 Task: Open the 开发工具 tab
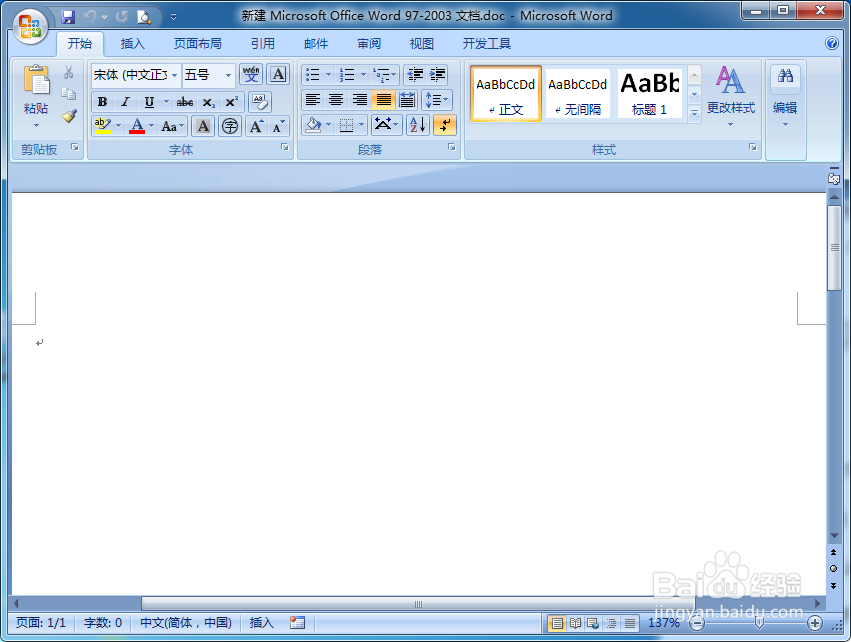point(487,43)
